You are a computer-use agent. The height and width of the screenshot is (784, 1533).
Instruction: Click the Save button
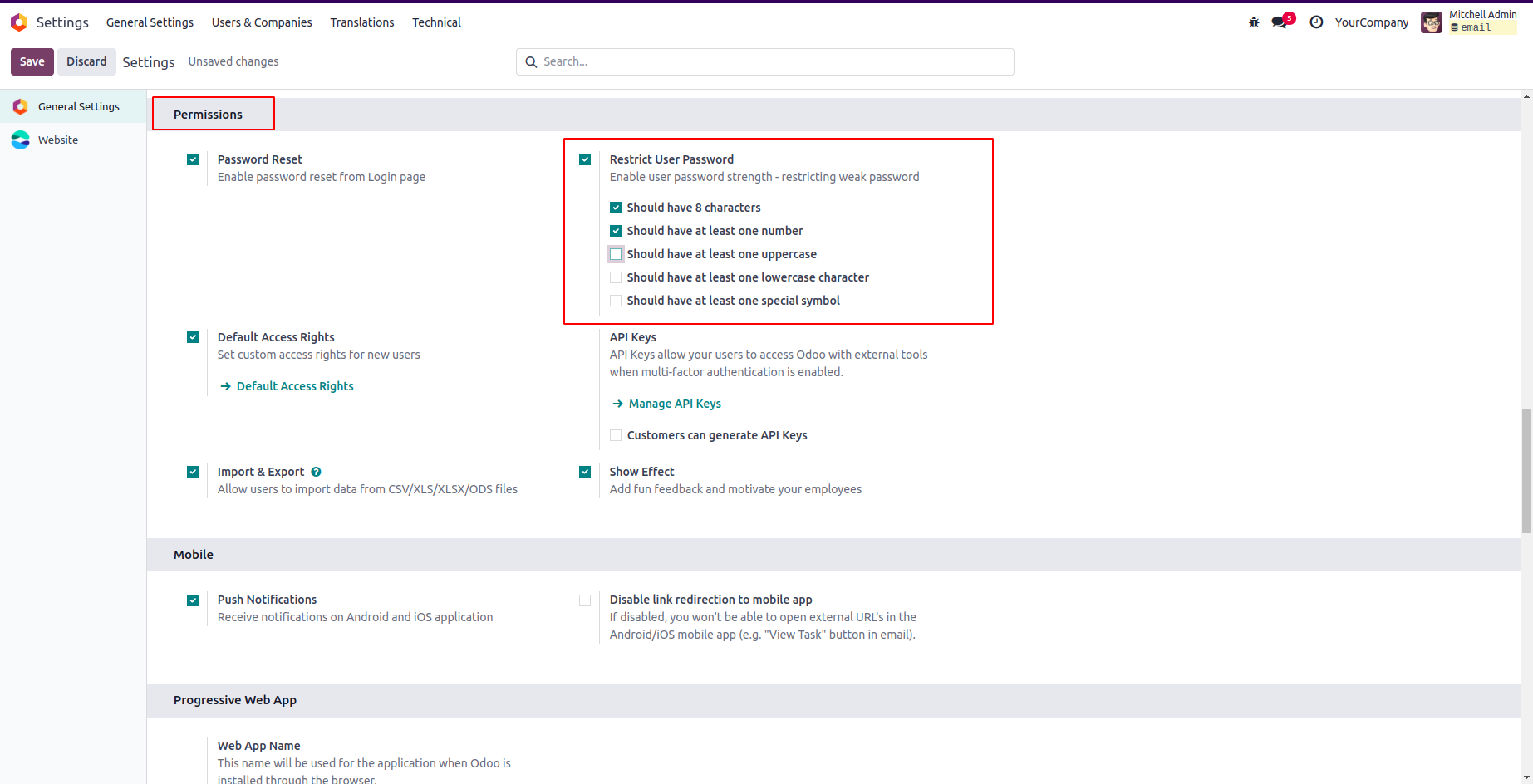[32, 61]
